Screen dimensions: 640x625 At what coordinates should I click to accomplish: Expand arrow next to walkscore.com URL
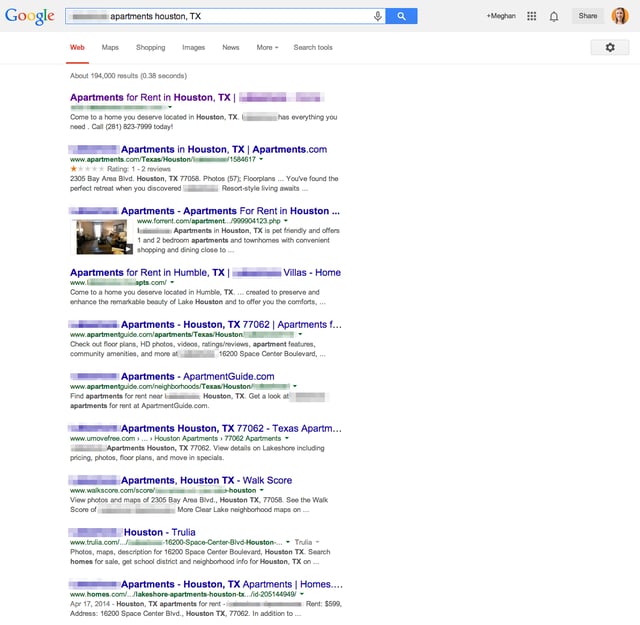(262, 490)
